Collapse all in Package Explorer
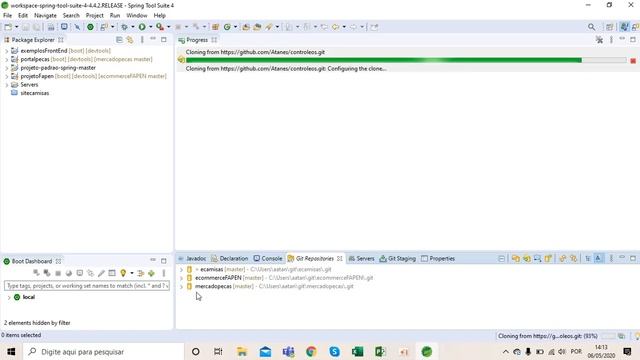The image size is (640, 360). pos(119,40)
